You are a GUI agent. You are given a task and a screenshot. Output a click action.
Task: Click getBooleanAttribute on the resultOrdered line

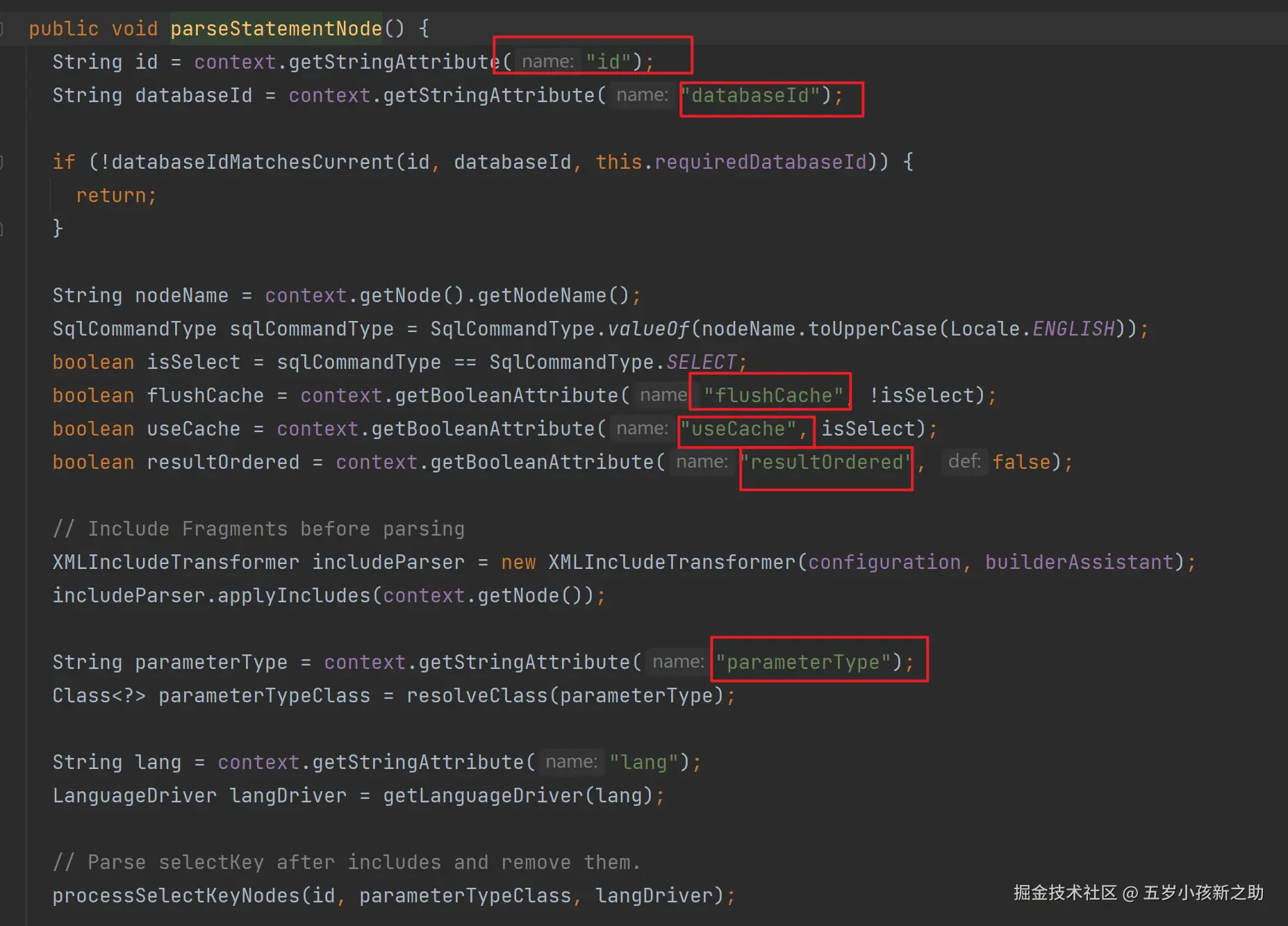[542, 462]
